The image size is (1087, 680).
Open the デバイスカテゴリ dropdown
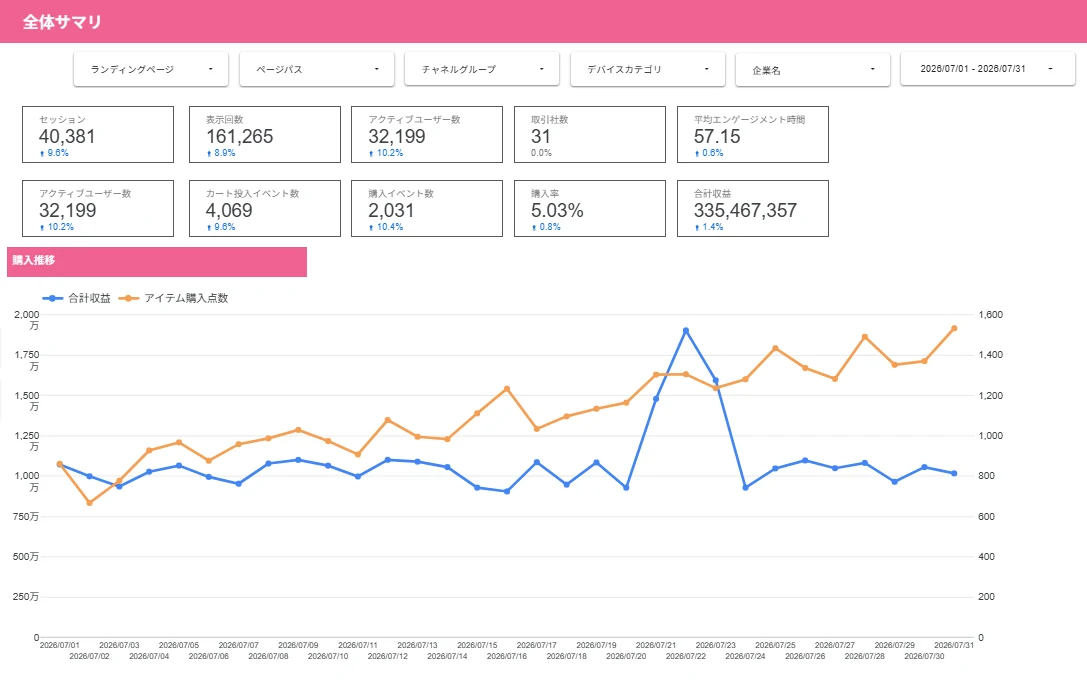click(647, 69)
